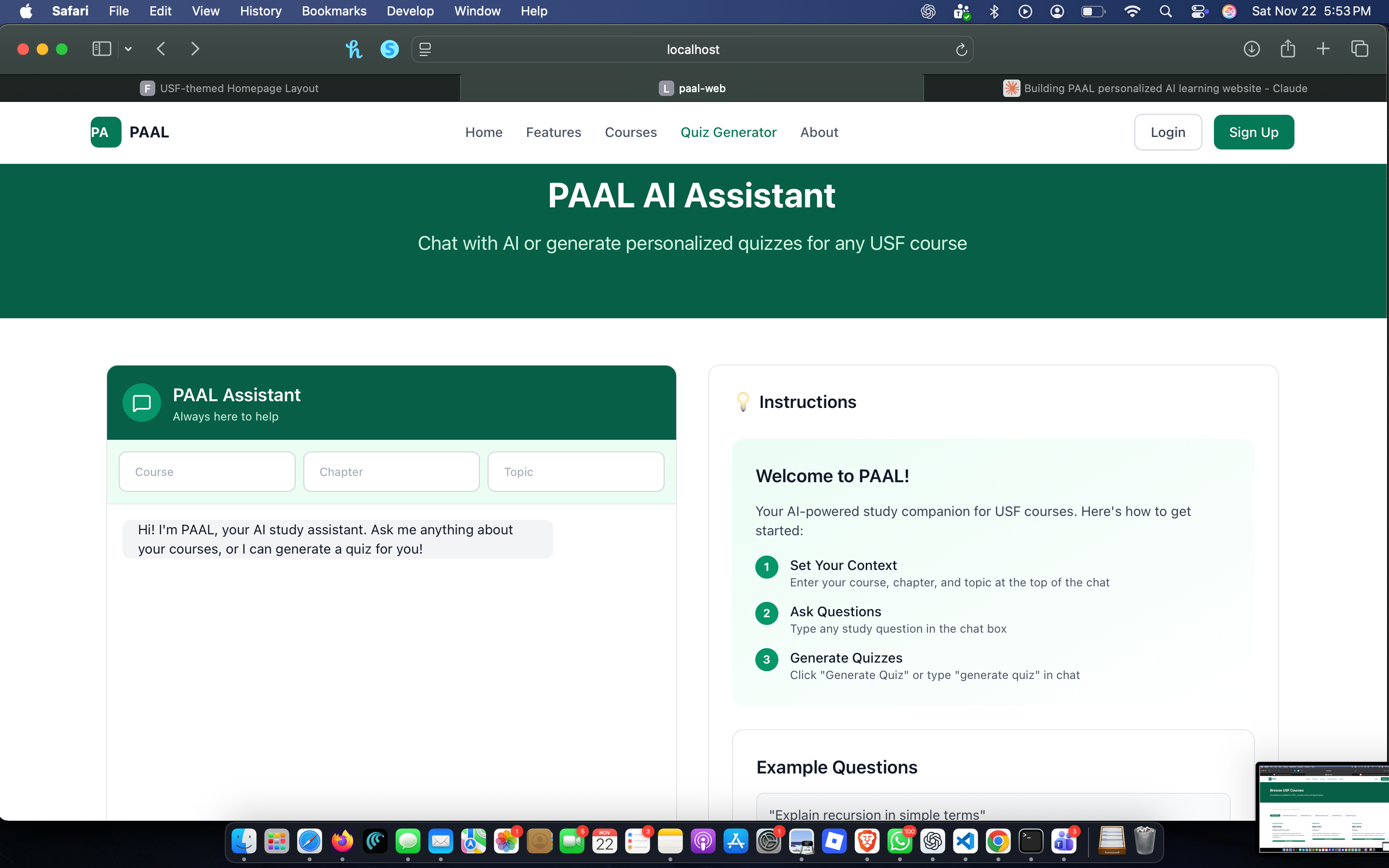The image size is (1389, 868).
Task: Click the Sign Up button
Action: (x=1253, y=132)
